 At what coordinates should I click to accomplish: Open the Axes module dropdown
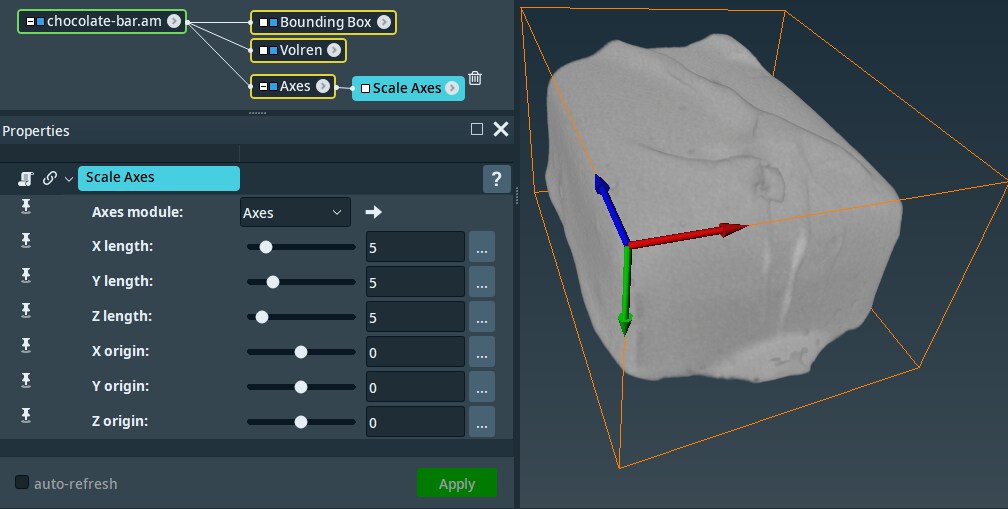[x=295, y=212]
